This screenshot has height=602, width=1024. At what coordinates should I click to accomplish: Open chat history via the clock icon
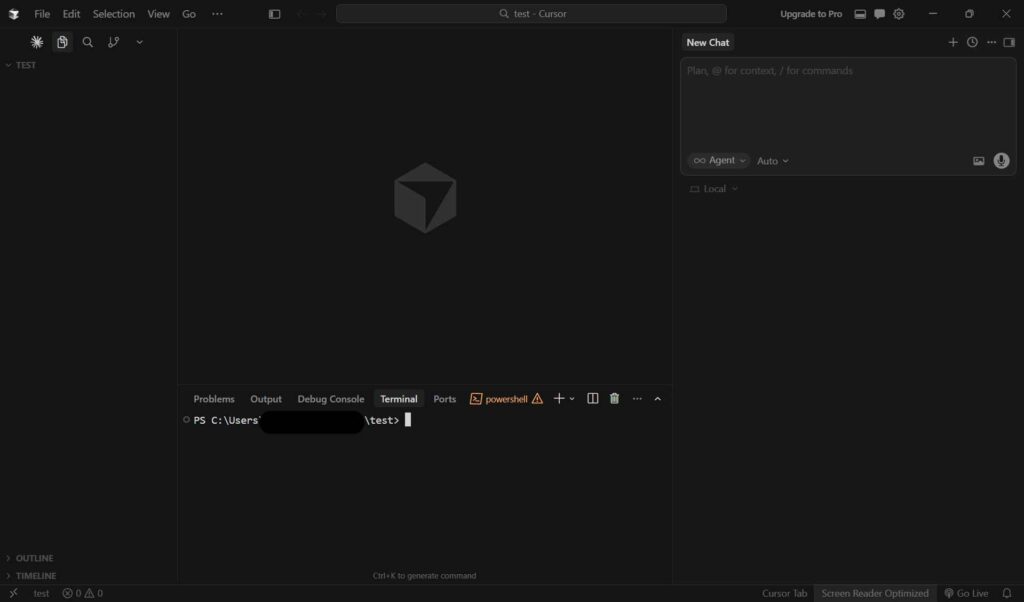(x=971, y=42)
